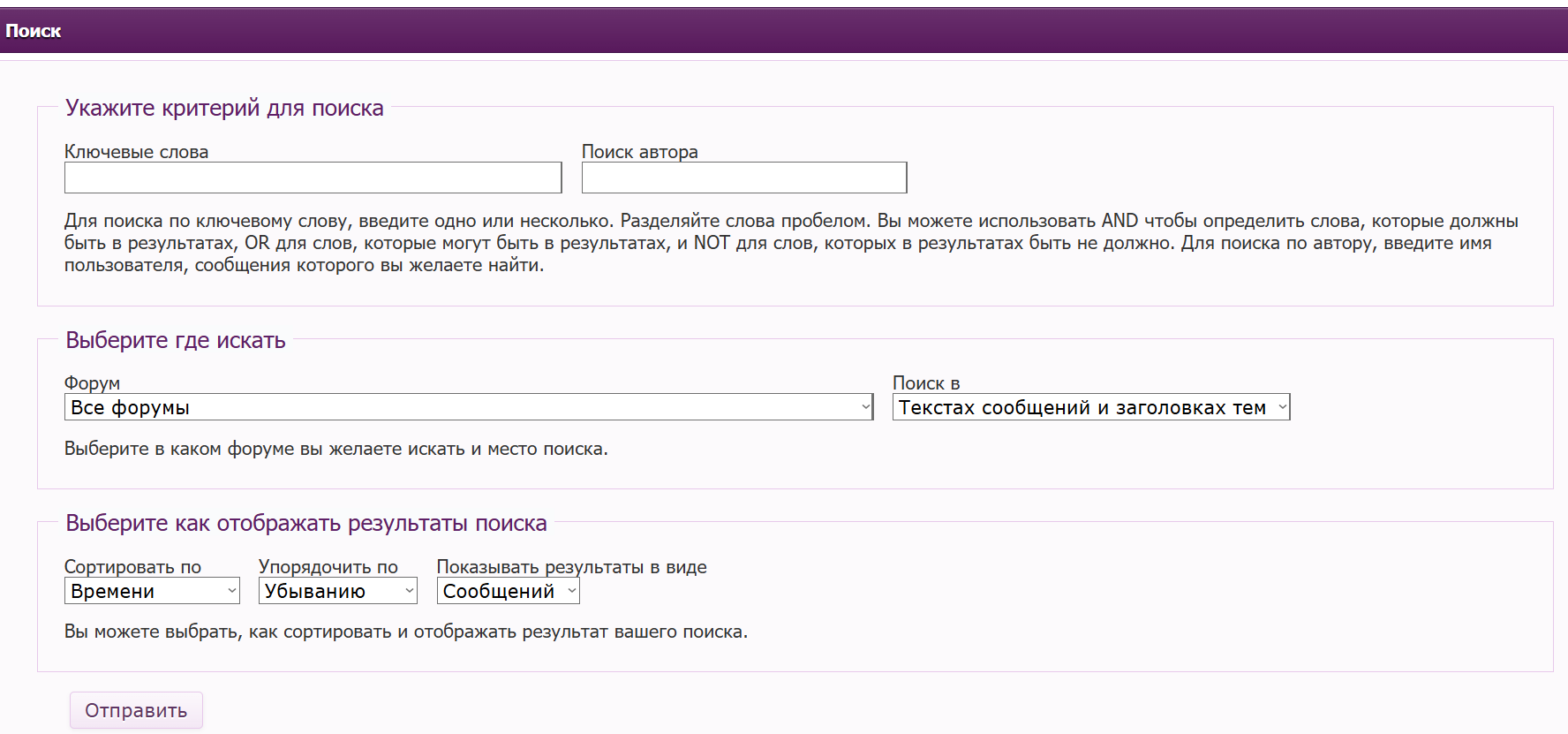1568x734 pixels.
Task: Click the Поиск в label
Action: pos(925,383)
